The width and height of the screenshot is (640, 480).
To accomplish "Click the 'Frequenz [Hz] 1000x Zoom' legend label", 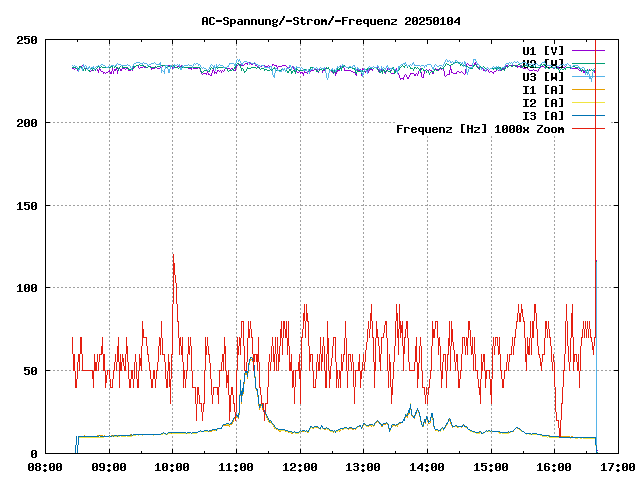I will [x=480, y=128].
